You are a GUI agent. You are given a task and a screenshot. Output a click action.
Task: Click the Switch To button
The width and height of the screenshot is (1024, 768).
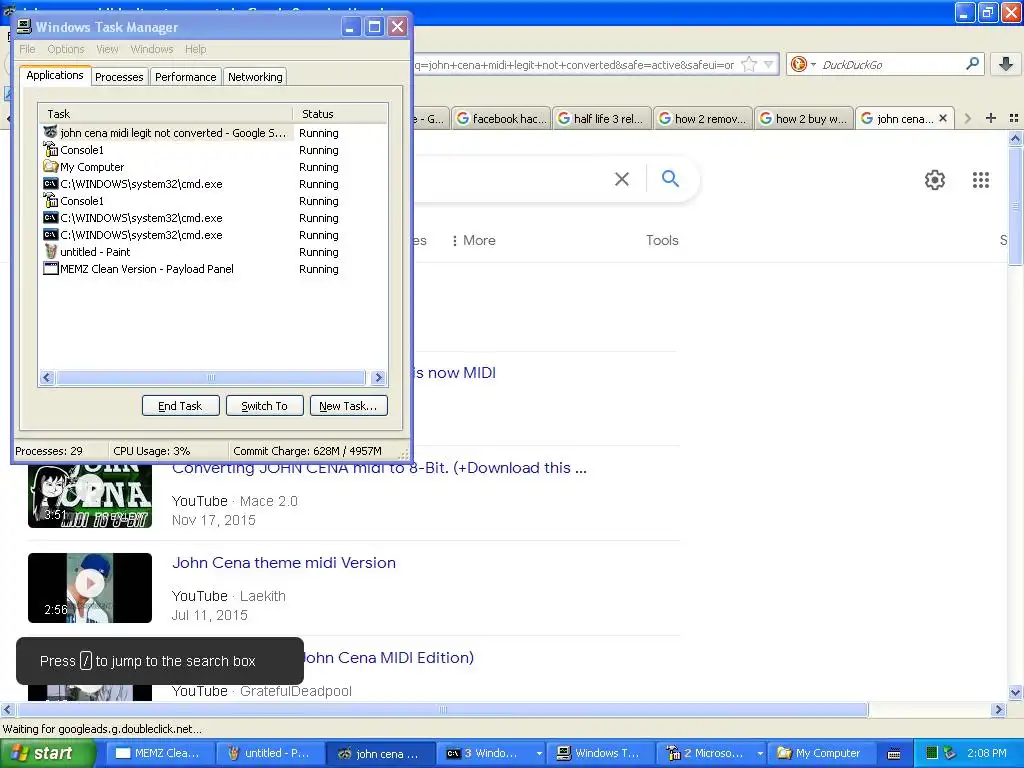264,406
